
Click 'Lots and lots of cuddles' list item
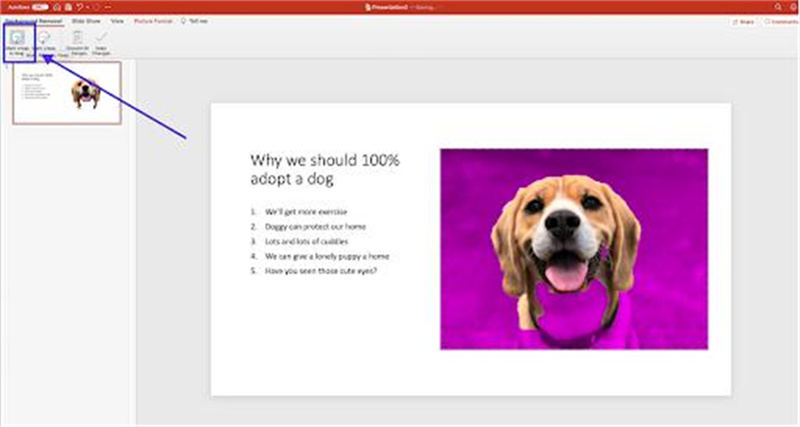coord(306,241)
